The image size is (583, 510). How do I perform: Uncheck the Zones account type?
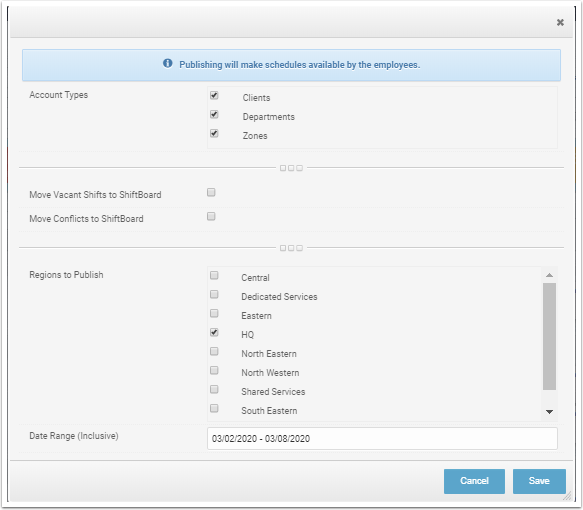coord(214,133)
